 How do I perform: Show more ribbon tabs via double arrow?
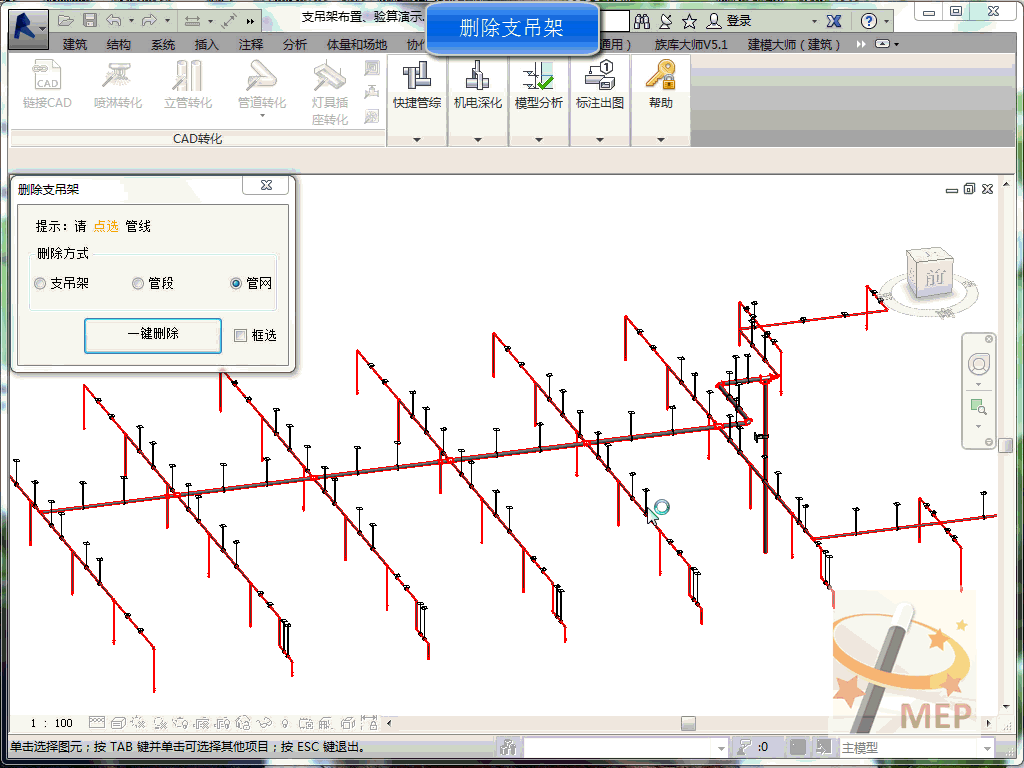point(861,44)
